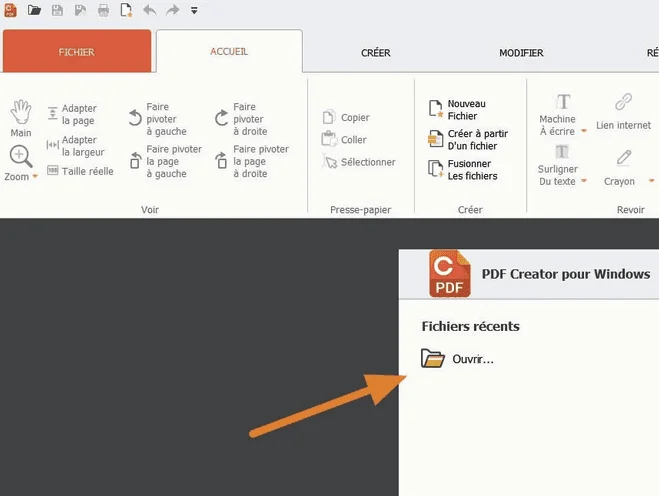Click Faire pivoter la page à gauche

[166, 161]
